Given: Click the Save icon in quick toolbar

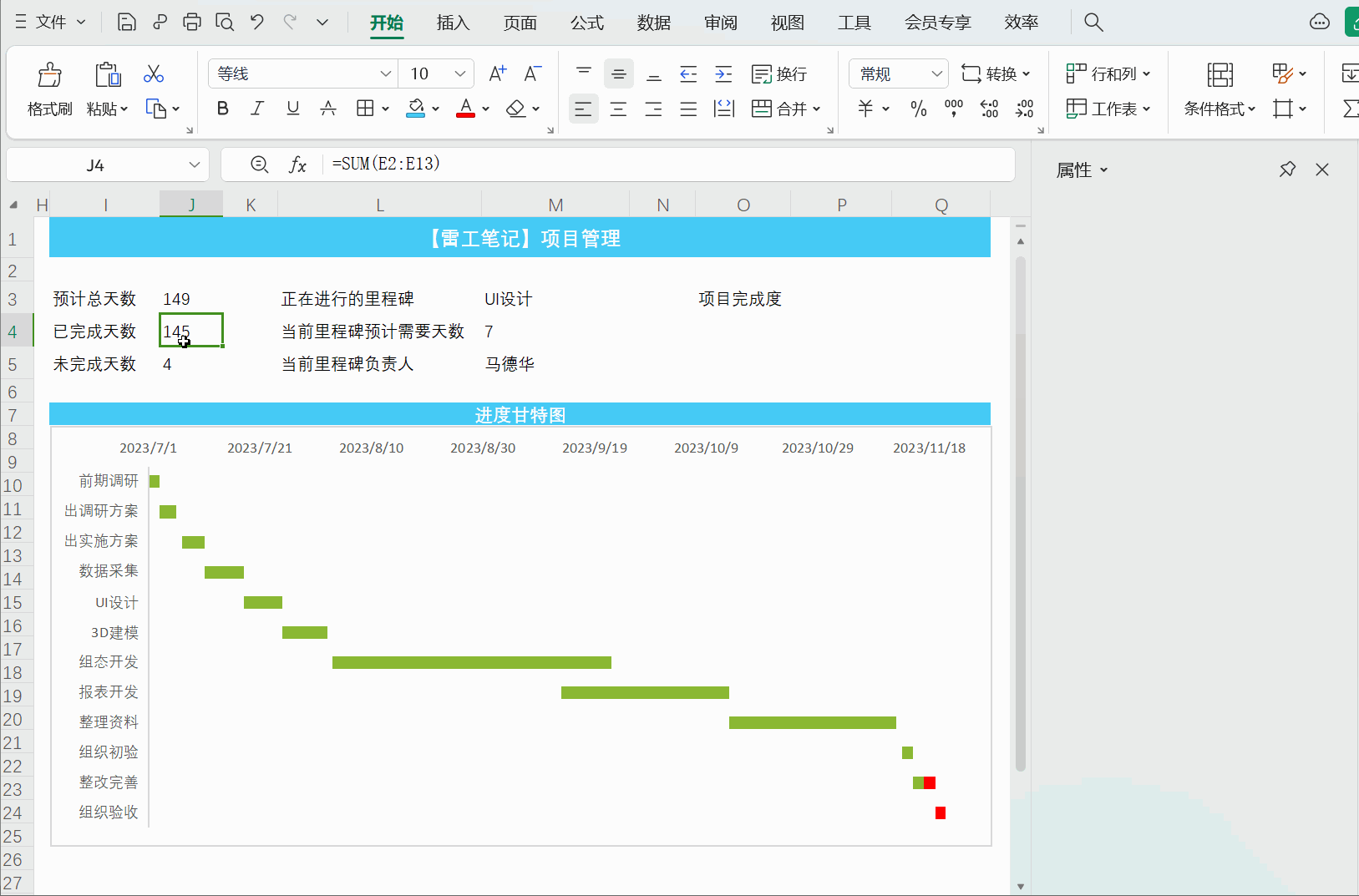Looking at the screenshot, I should [x=126, y=23].
